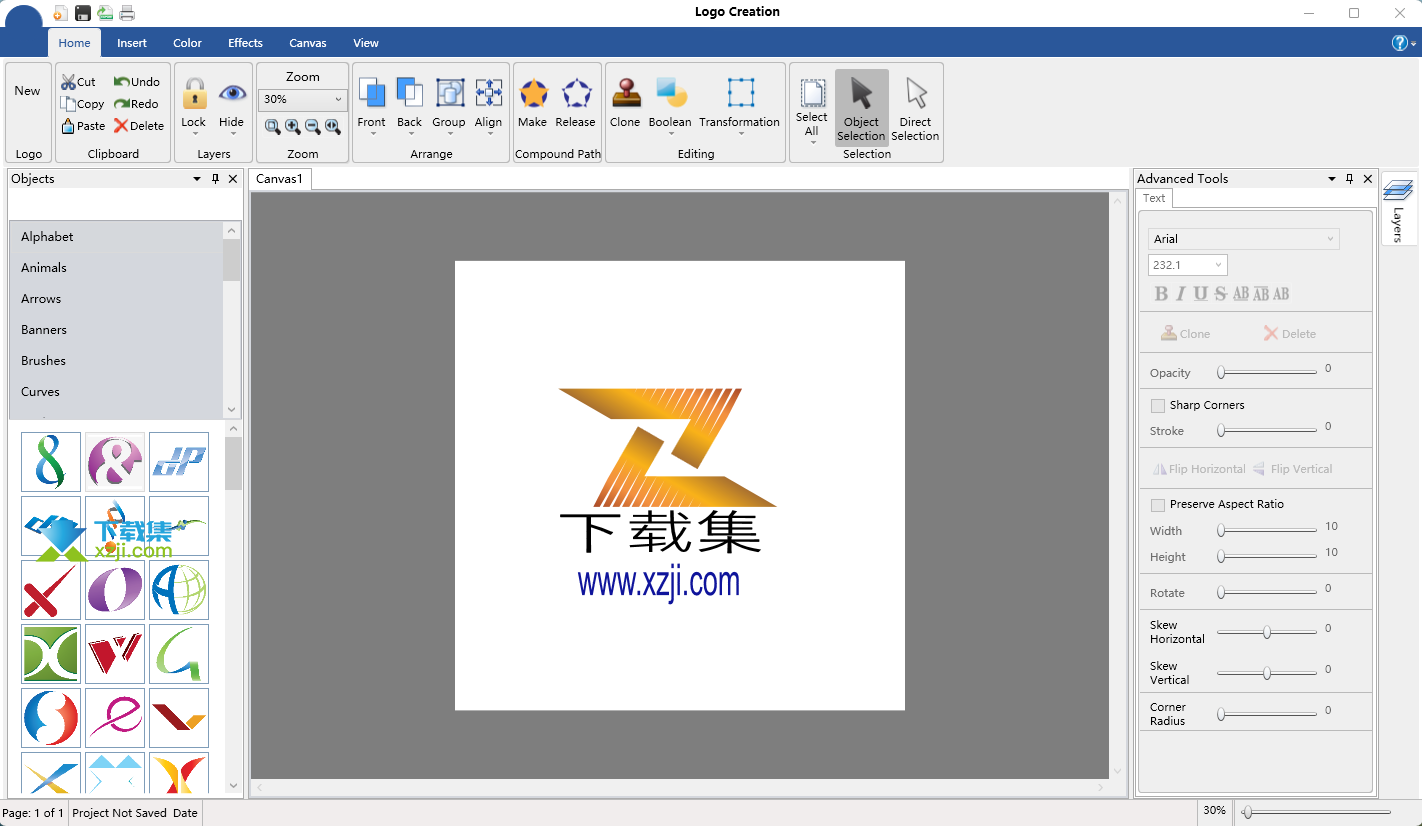The height and width of the screenshot is (826, 1422).
Task: Click the Skew Horizontal slider
Action: pos(1267,632)
